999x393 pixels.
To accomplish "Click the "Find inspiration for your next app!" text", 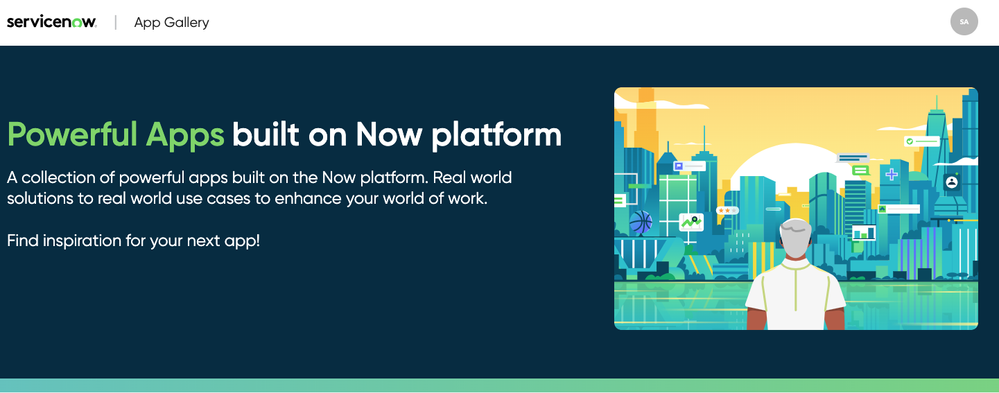I will pos(134,241).
